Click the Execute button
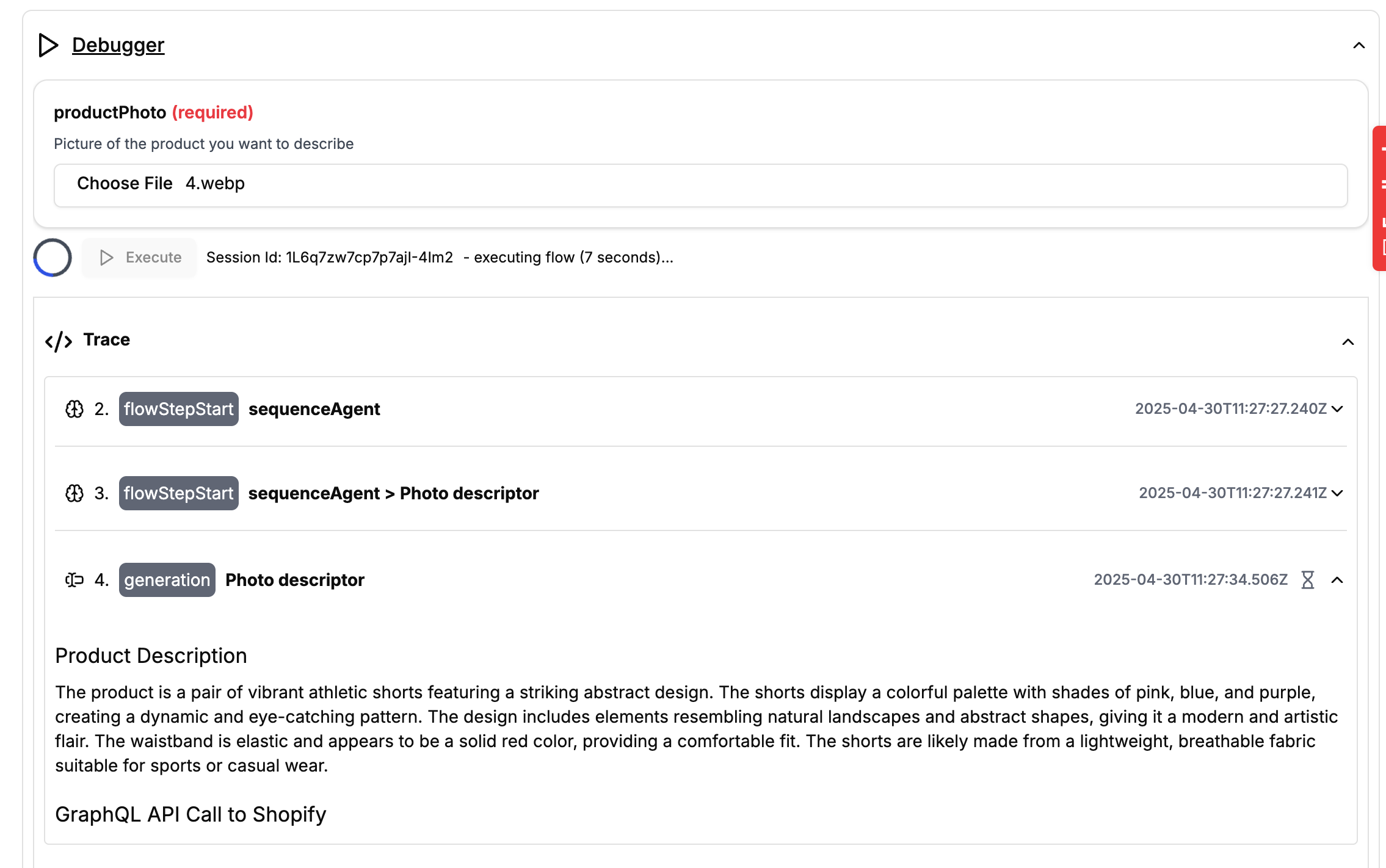This screenshot has width=1386, height=868. [x=140, y=258]
